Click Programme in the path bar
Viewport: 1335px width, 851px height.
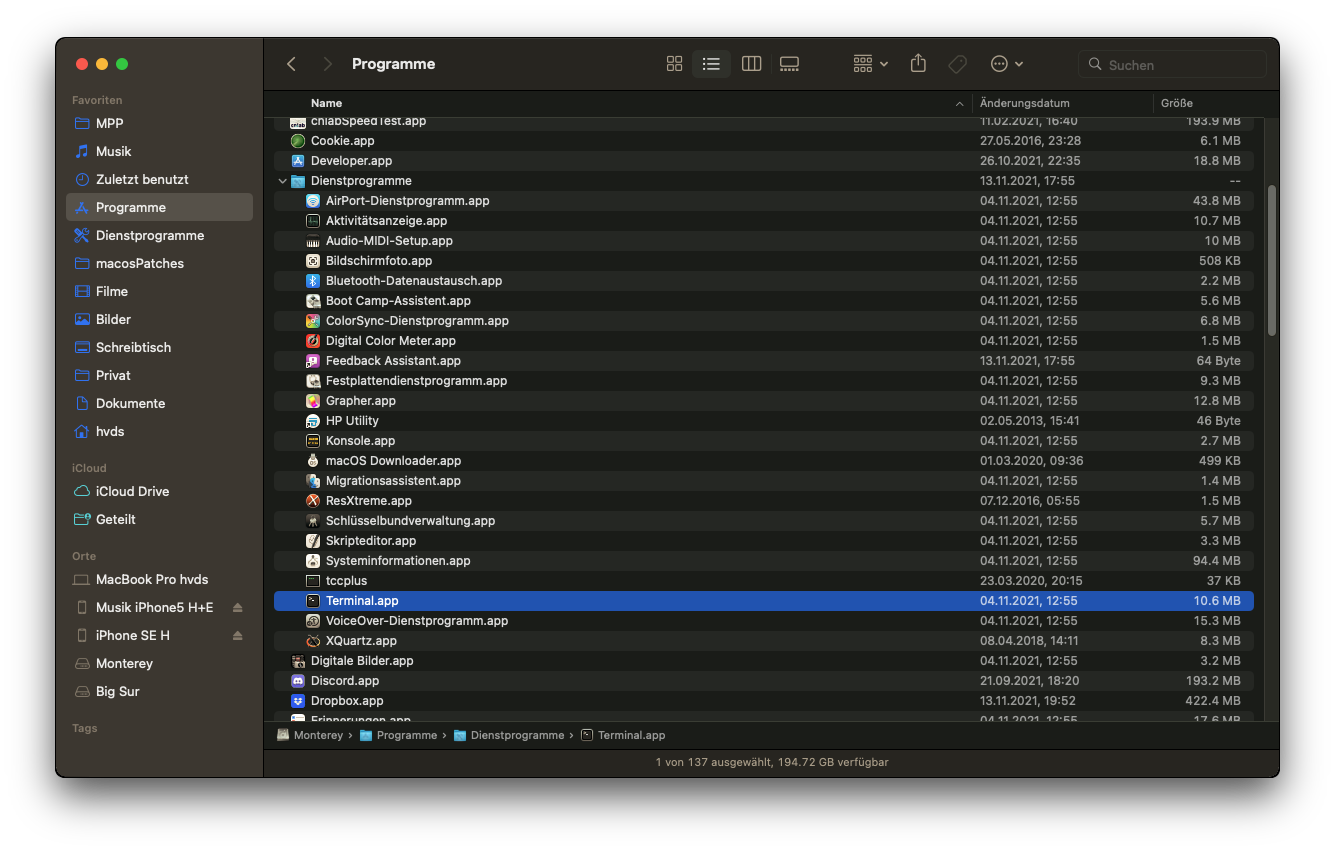406,735
